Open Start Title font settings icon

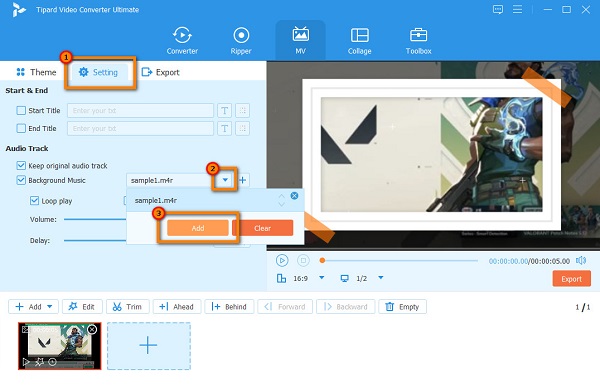[x=224, y=111]
